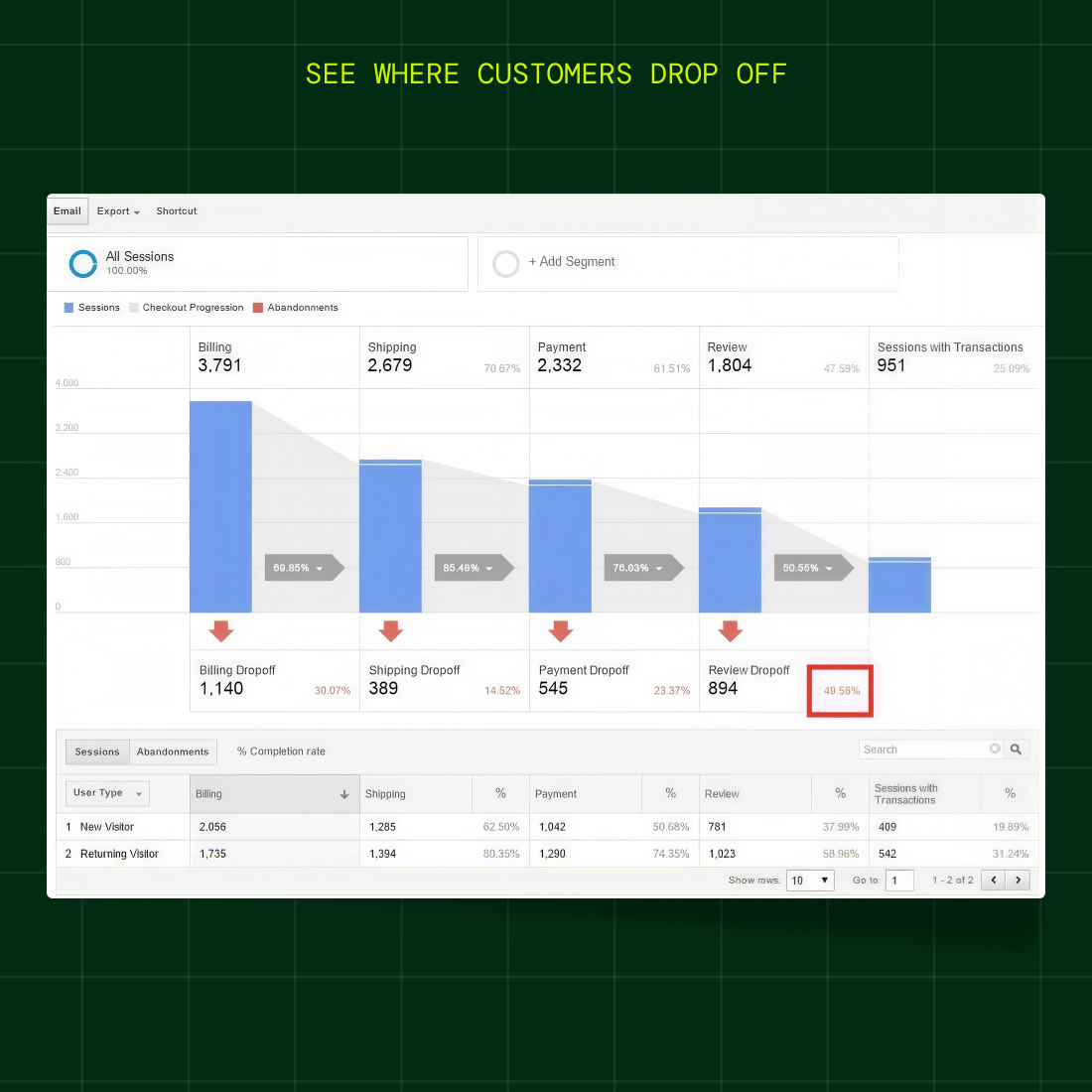This screenshot has height=1092, width=1092.
Task: Click the red Payment dropoff arrow
Action: click(x=561, y=631)
